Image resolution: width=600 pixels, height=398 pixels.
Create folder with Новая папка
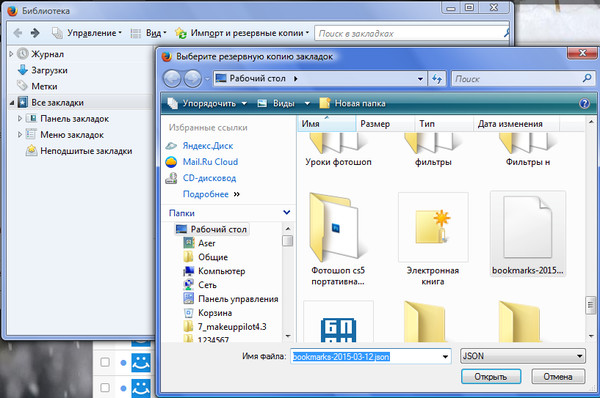click(x=352, y=103)
